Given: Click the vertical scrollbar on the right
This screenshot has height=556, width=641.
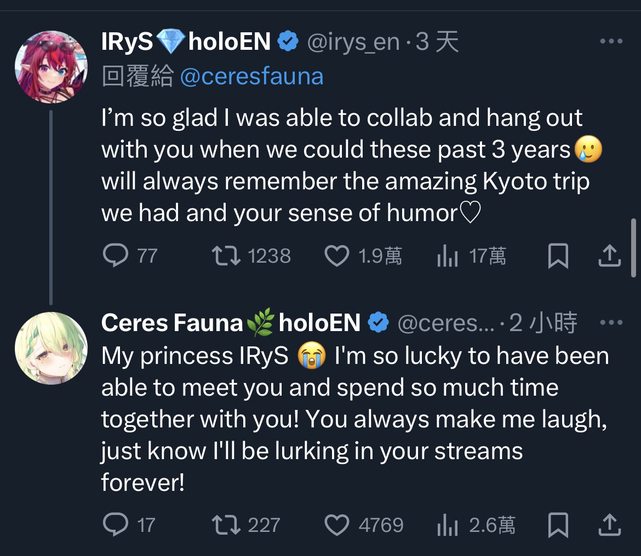Looking at the screenshot, I should click(634, 247).
